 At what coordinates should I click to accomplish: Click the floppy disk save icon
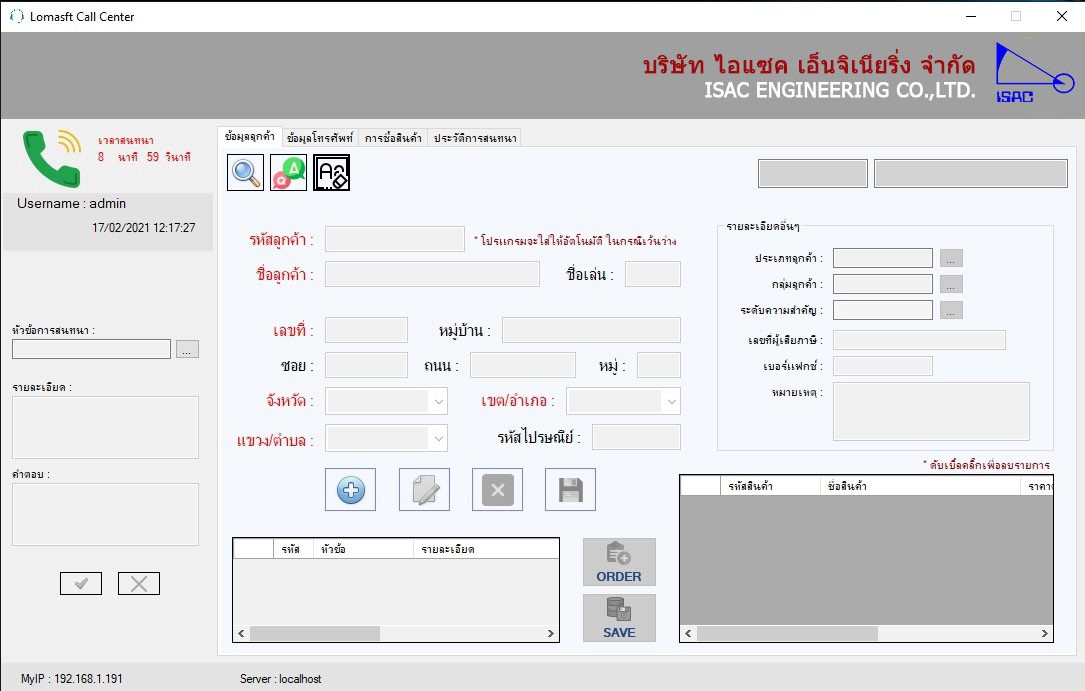570,490
